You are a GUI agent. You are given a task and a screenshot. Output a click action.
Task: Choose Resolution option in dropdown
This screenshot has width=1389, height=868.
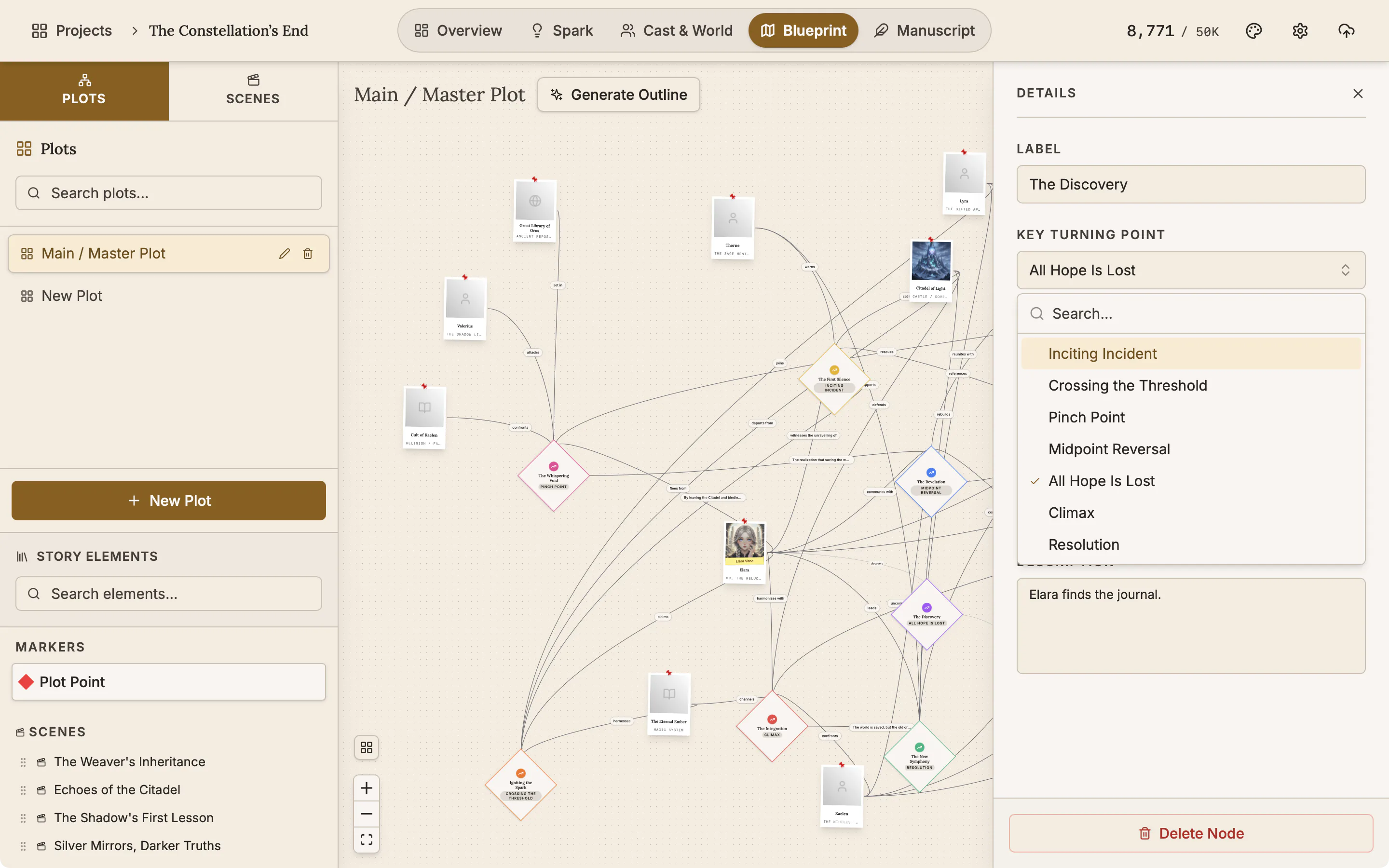(x=1190, y=544)
